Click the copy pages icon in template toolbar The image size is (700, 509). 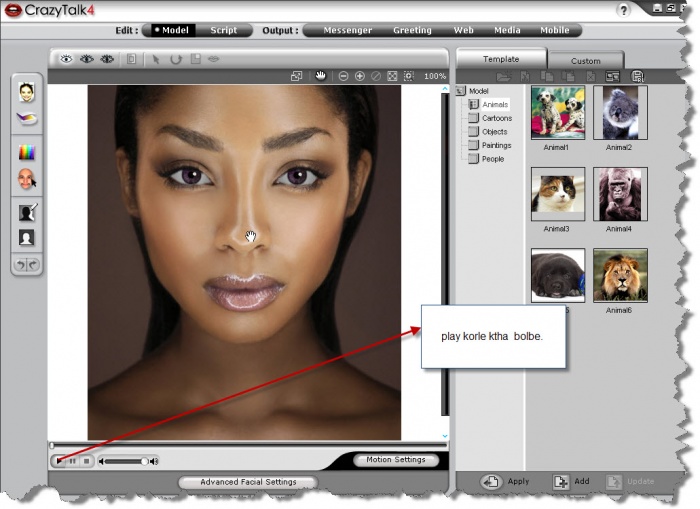[546, 77]
